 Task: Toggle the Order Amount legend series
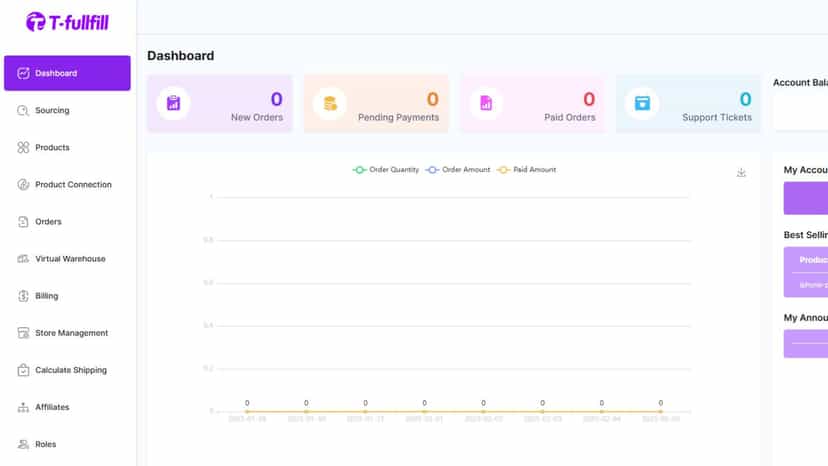458,170
